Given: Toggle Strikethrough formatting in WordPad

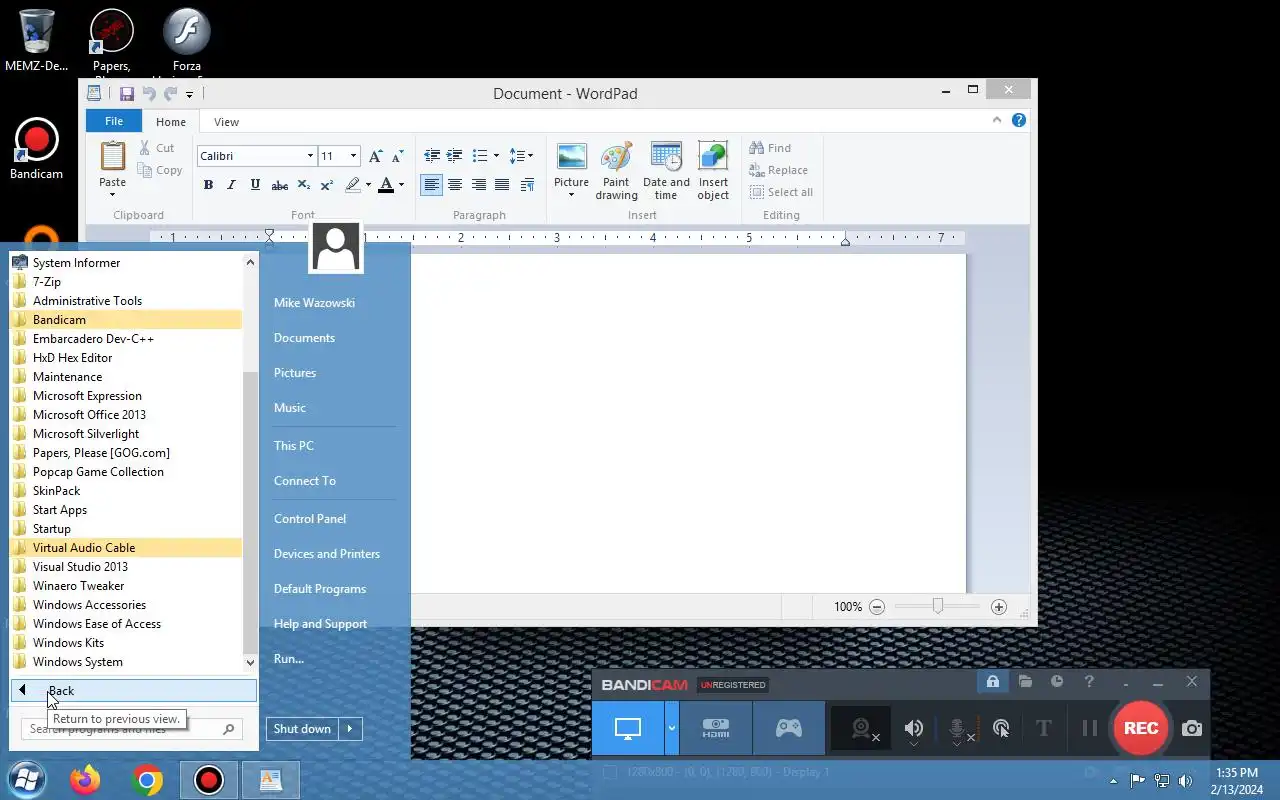Looking at the screenshot, I should (x=280, y=185).
